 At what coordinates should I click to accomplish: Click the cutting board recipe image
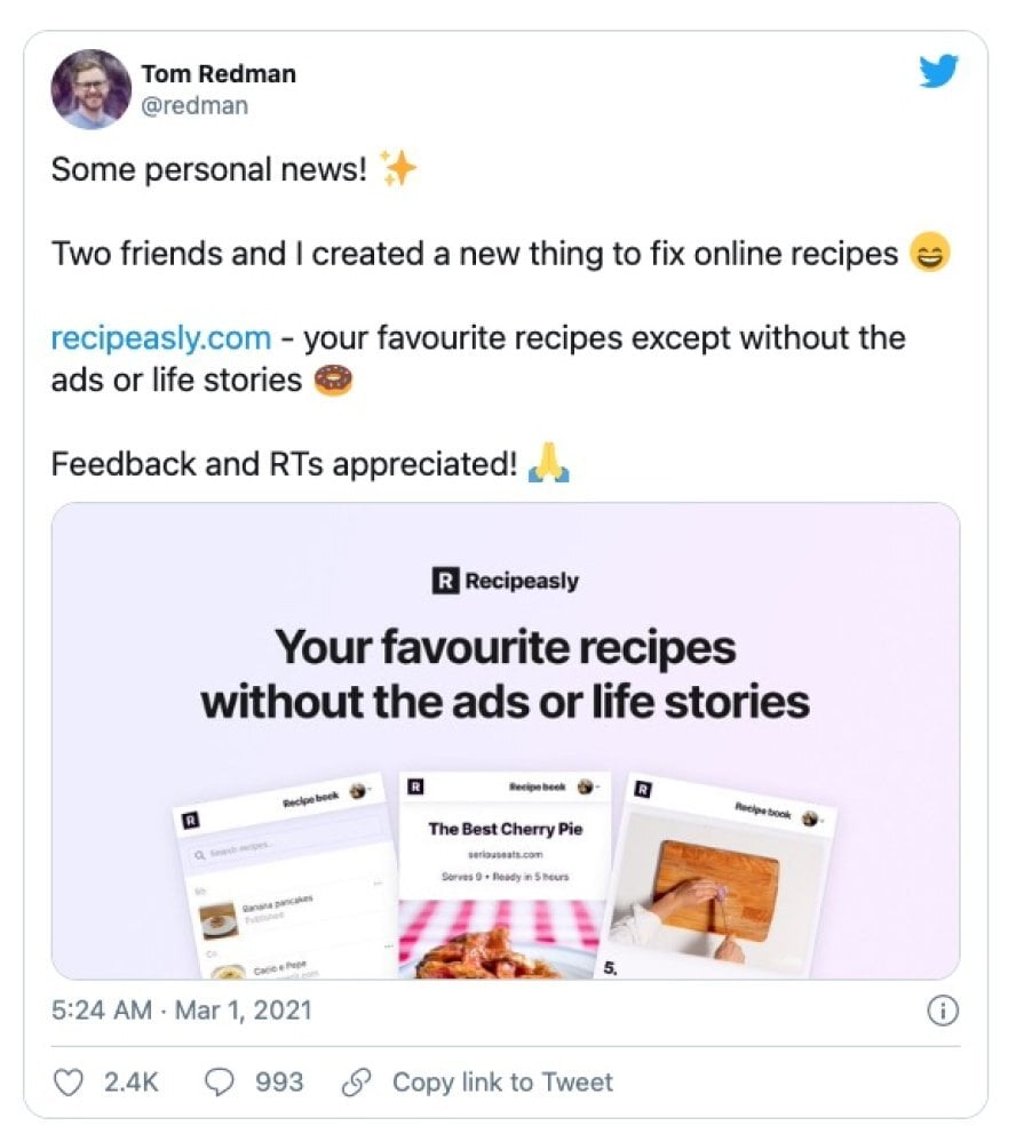pos(716,888)
